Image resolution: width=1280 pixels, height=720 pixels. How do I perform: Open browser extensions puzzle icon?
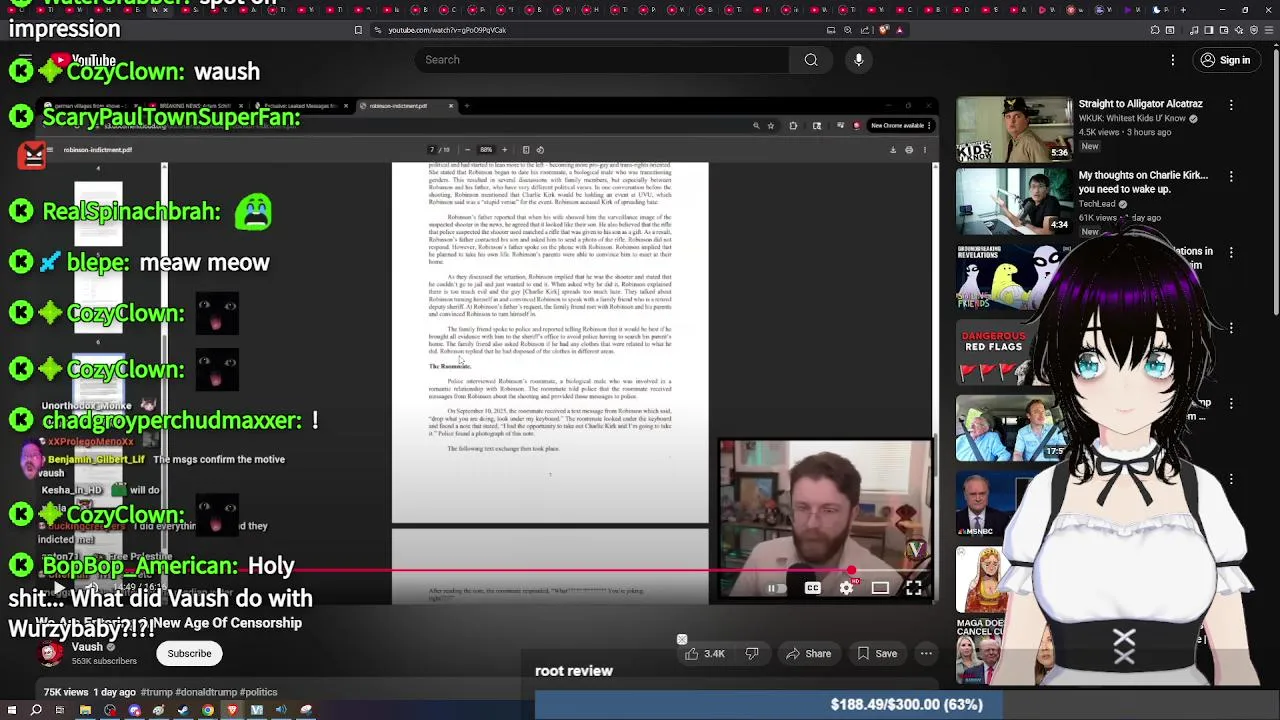[x=1155, y=30]
